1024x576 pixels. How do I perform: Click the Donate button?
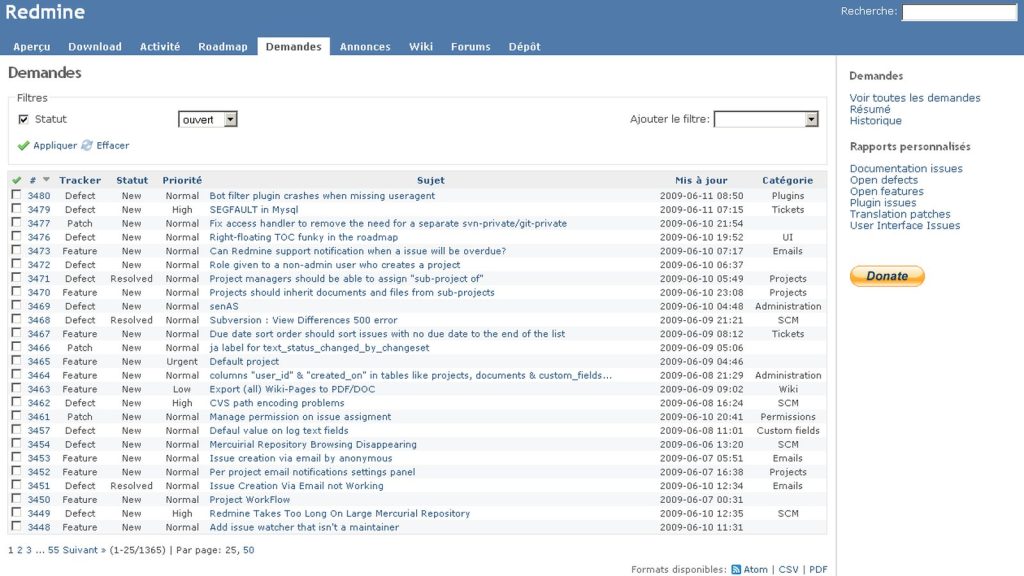point(887,276)
